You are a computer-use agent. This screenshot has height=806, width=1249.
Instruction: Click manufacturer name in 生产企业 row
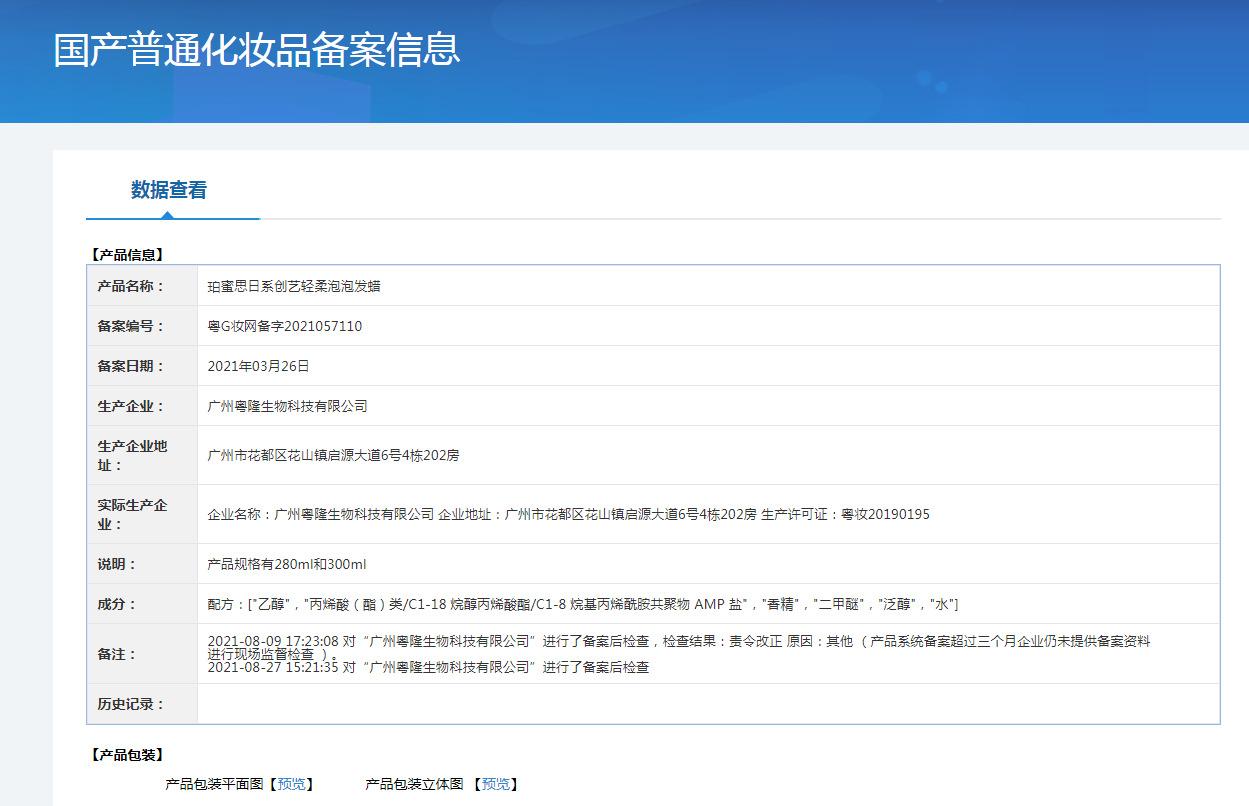coord(287,406)
